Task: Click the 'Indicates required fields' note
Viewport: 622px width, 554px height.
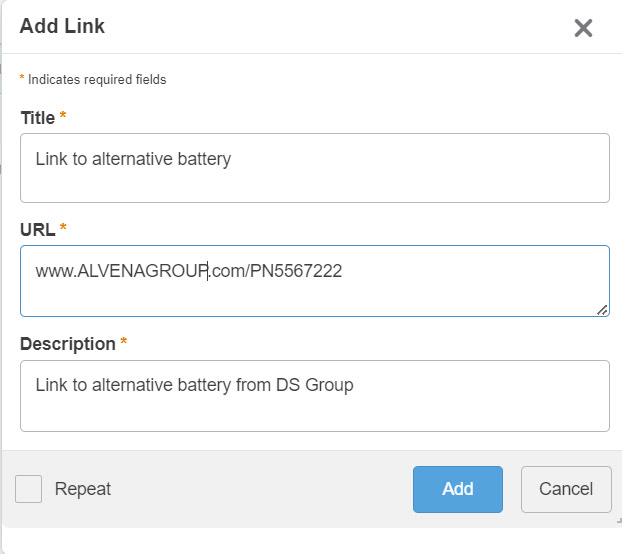Action: 97,79
